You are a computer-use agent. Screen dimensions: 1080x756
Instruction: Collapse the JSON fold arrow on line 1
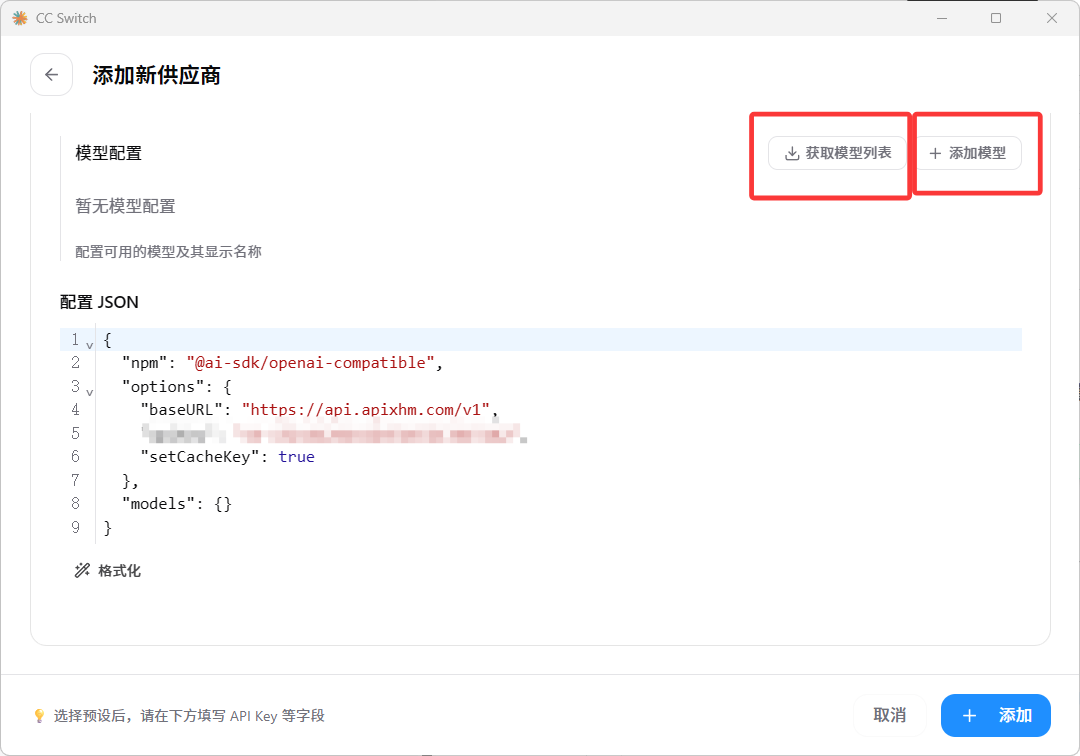click(x=90, y=344)
